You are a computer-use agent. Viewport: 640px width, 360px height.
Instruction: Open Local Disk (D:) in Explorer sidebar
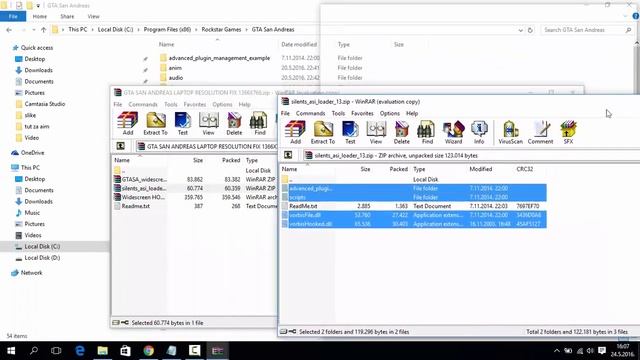42,258
